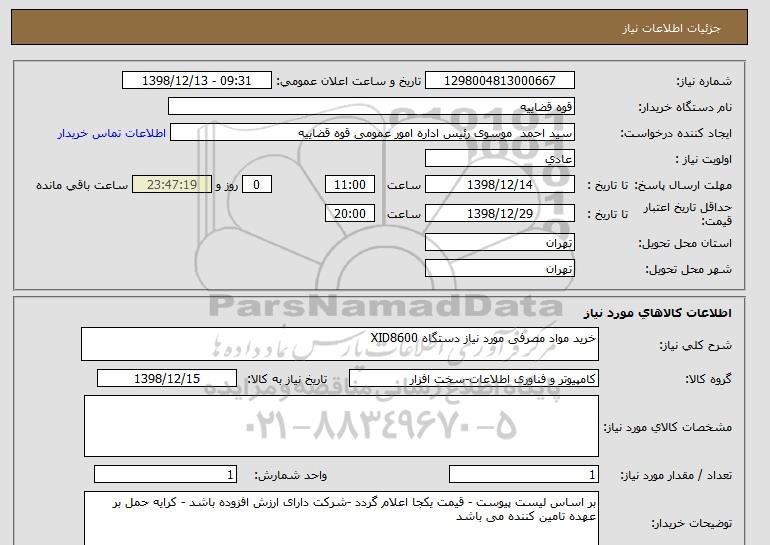
Task: Click the page header جزئیات اطلاعات نیاز
Action: pos(671,28)
